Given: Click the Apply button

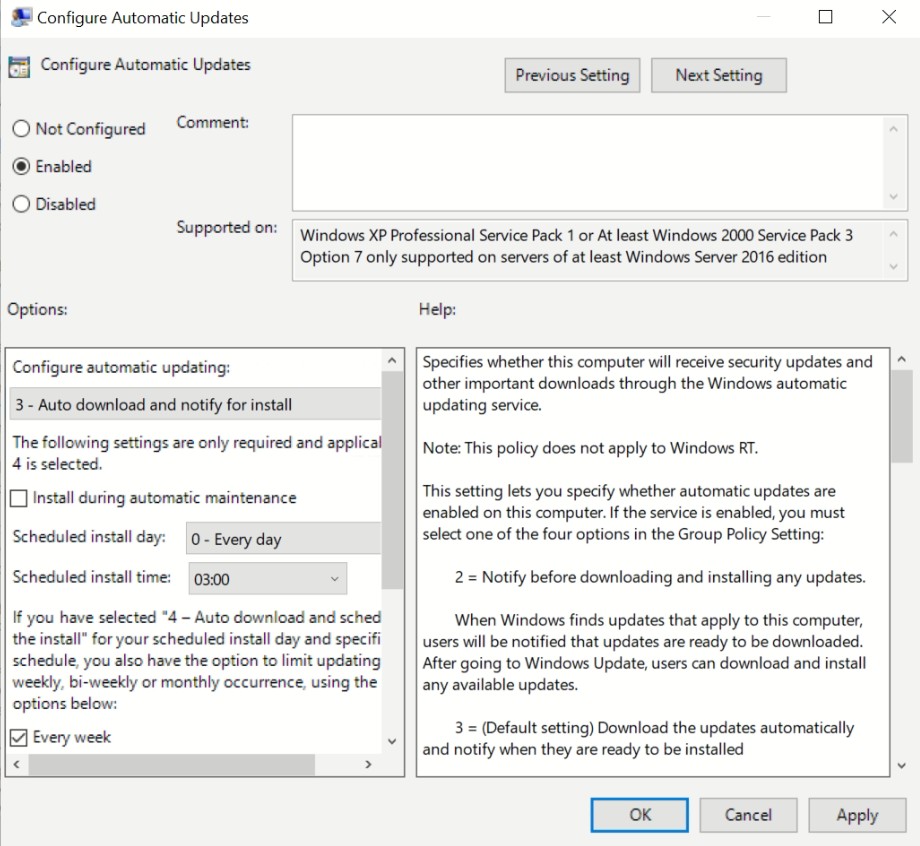Looking at the screenshot, I should (x=857, y=815).
